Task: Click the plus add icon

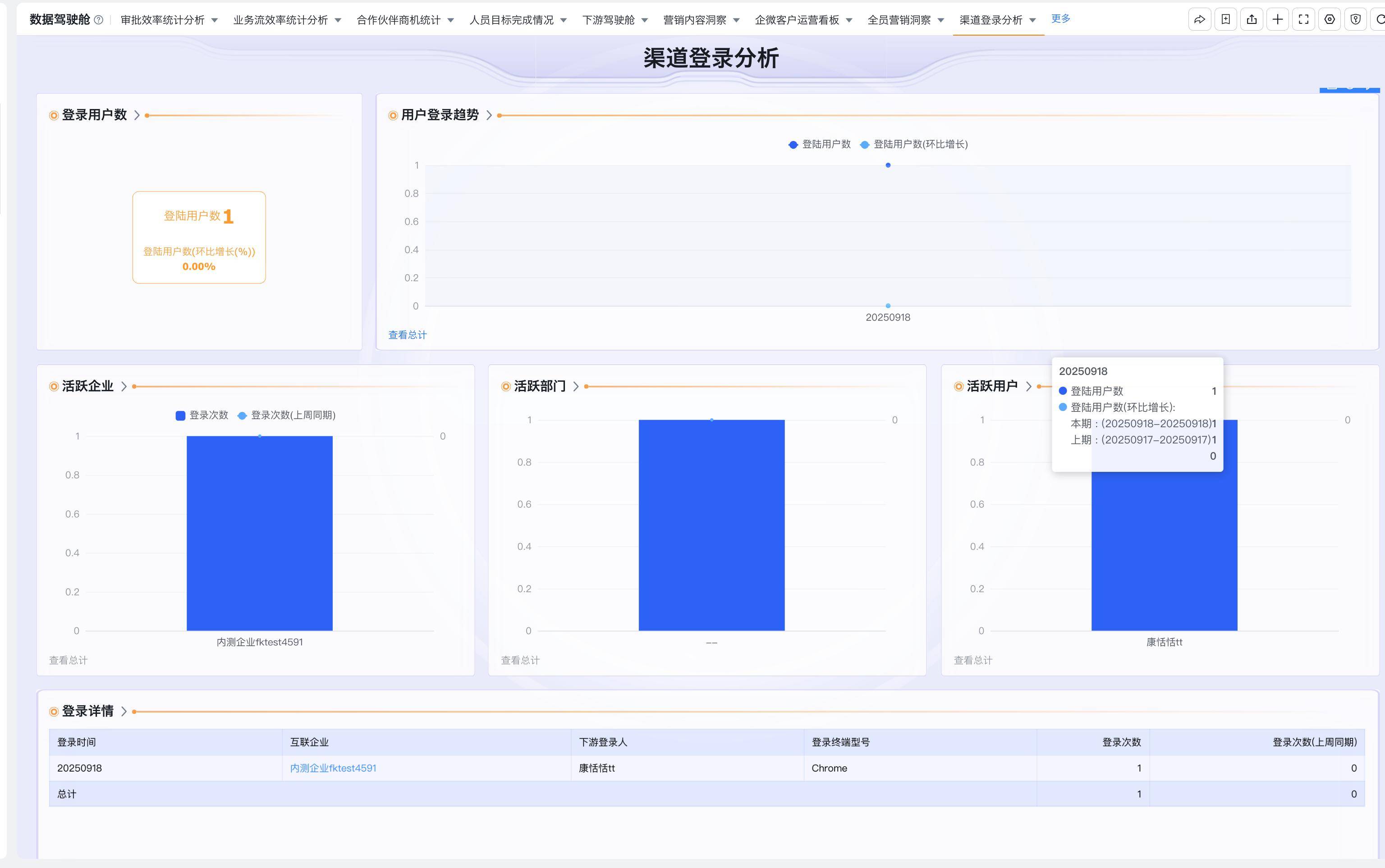Action: click(1278, 19)
